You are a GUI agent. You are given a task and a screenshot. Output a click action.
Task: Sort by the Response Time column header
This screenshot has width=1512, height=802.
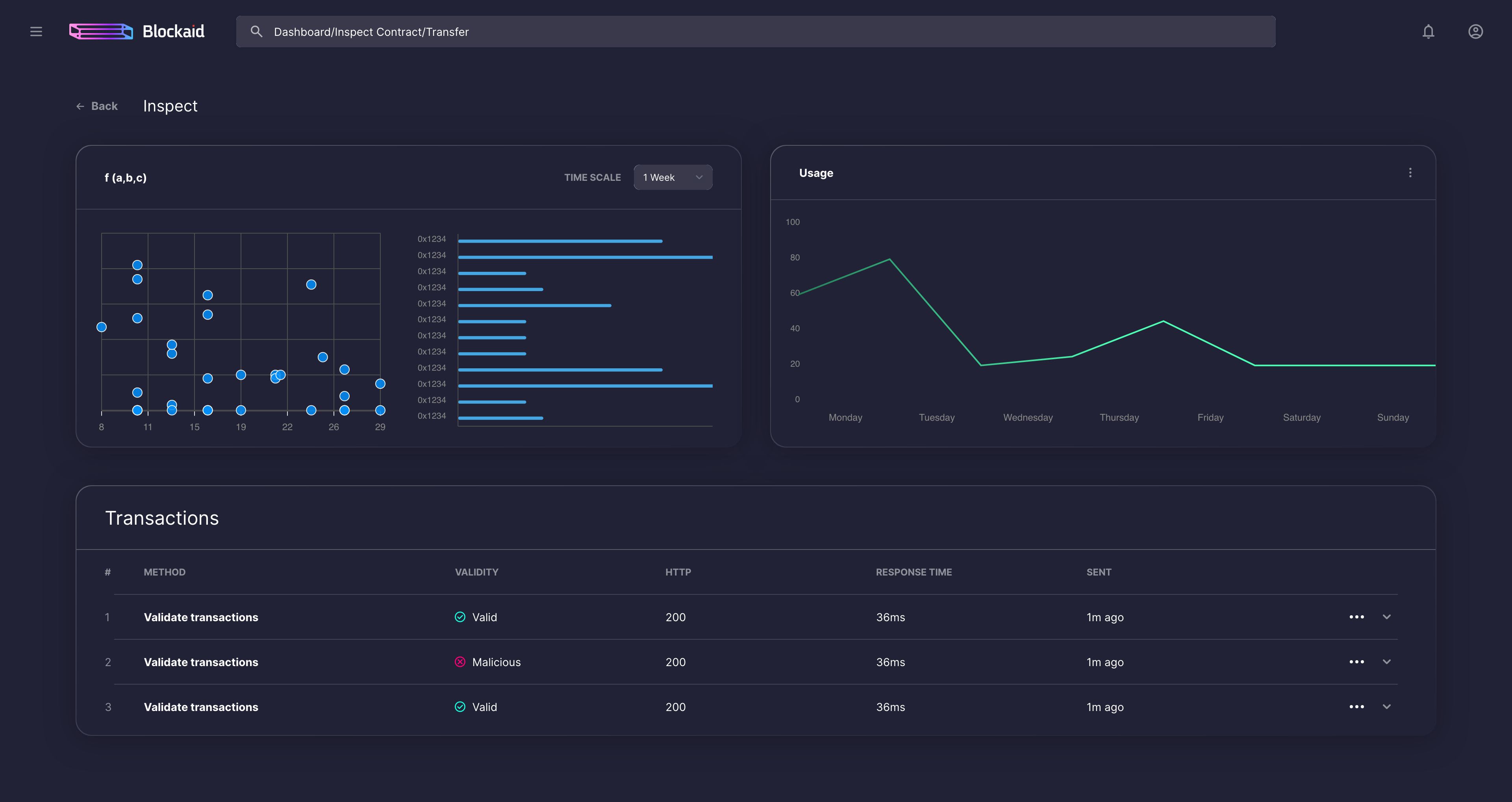pyautogui.click(x=913, y=572)
